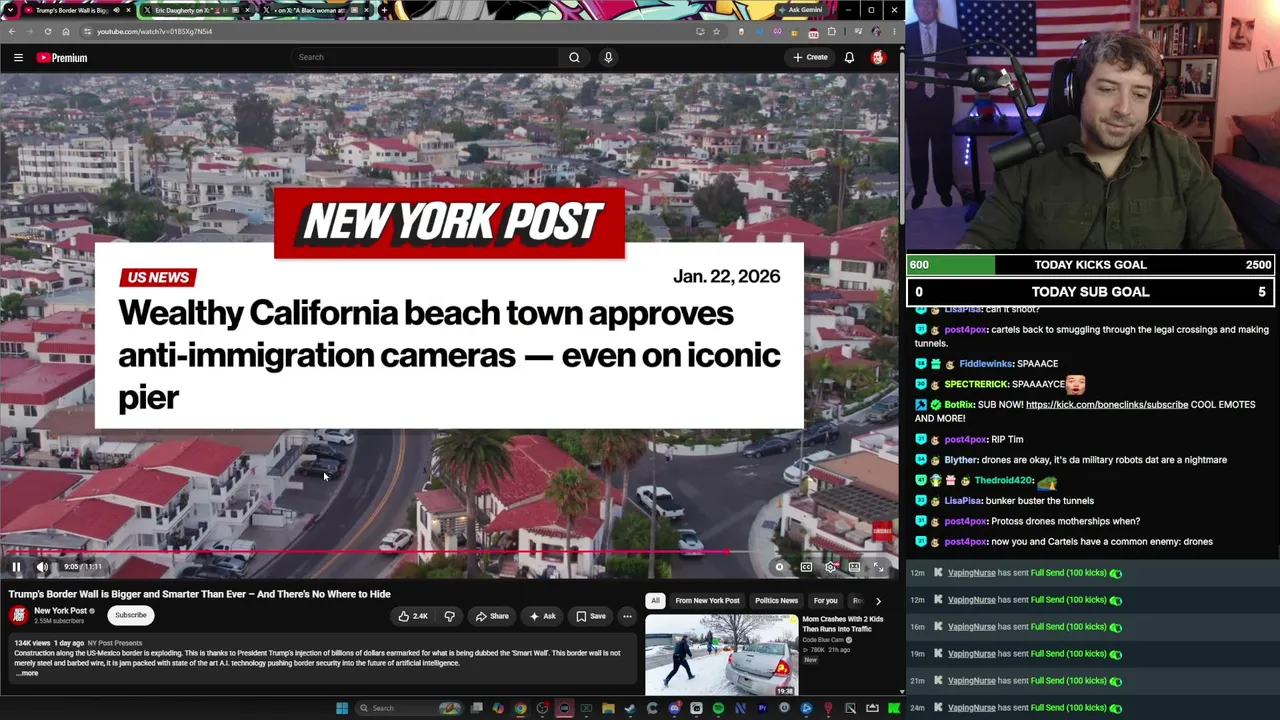Screen dimensions: 1280x720
Task: Open the Mom Crashes With 2 Kids thumbnail
Action: click(x=721, y=655)
